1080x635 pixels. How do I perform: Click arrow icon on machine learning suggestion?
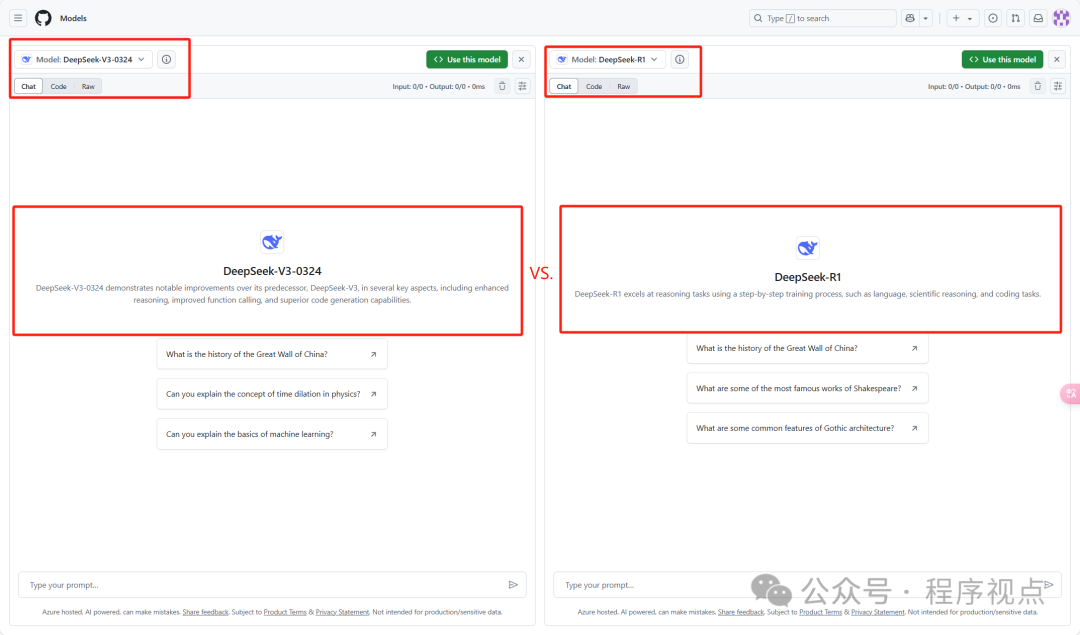click(373, 434)
